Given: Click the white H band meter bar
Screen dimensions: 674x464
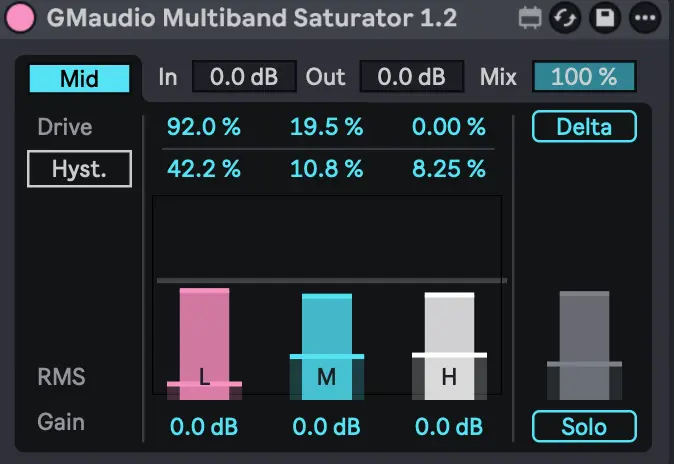Looking at the screenshot, I should coord(449,346).
